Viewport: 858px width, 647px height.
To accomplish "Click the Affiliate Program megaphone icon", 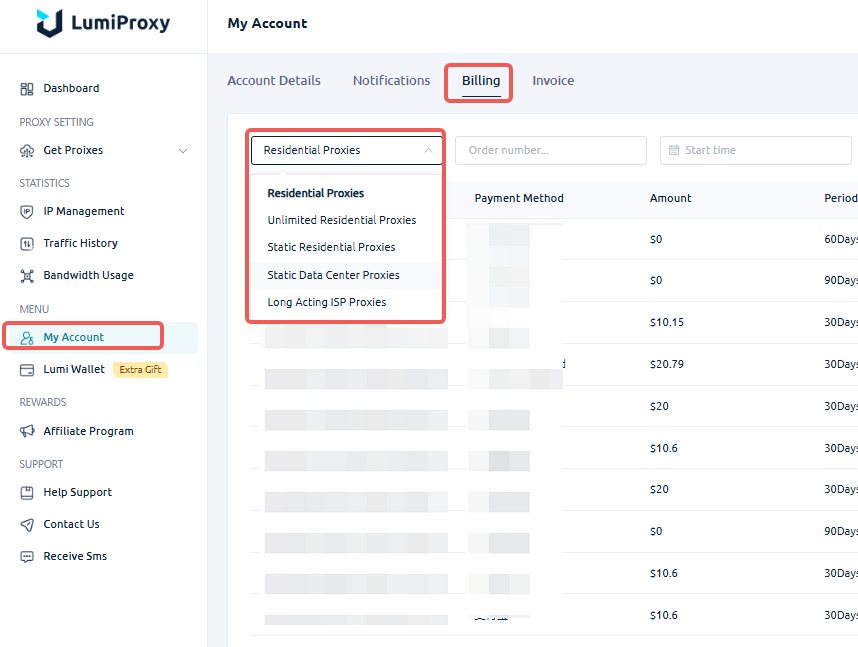I will 27,431.
